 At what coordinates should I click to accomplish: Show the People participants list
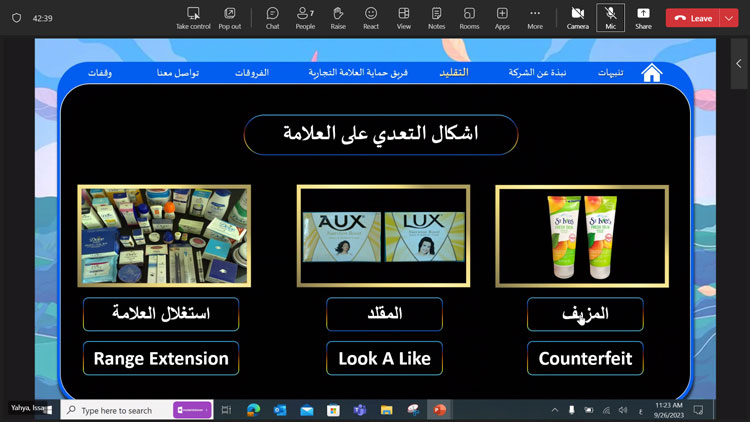(305, 17)
